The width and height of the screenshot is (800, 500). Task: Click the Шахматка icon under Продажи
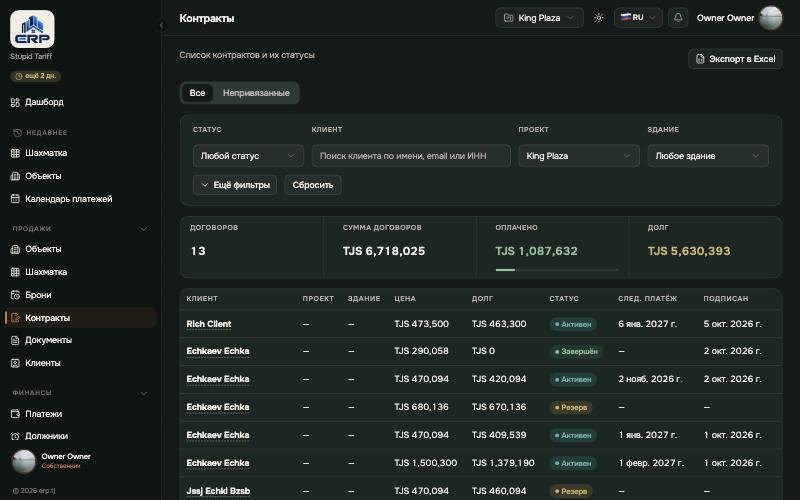15,272
